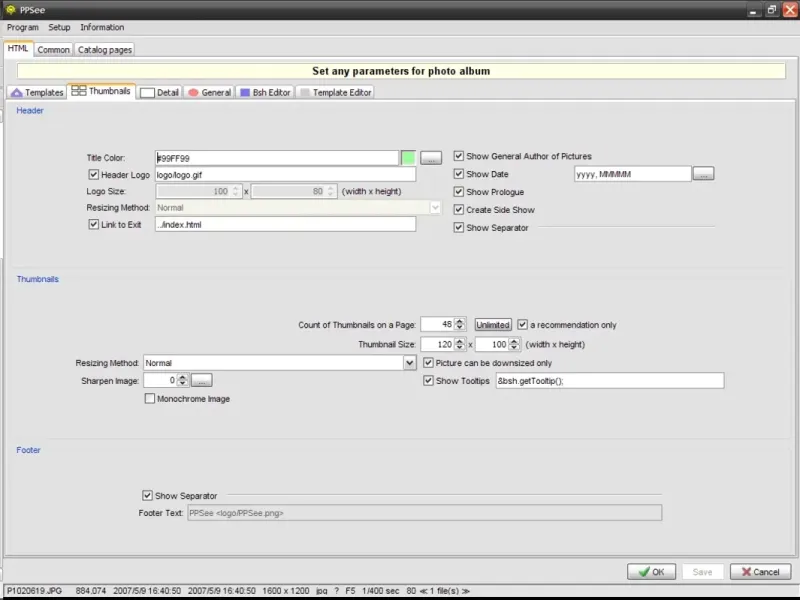Screen dimensions: 800x600
Task: Click the Footer Text field
Action: (424, 513)
